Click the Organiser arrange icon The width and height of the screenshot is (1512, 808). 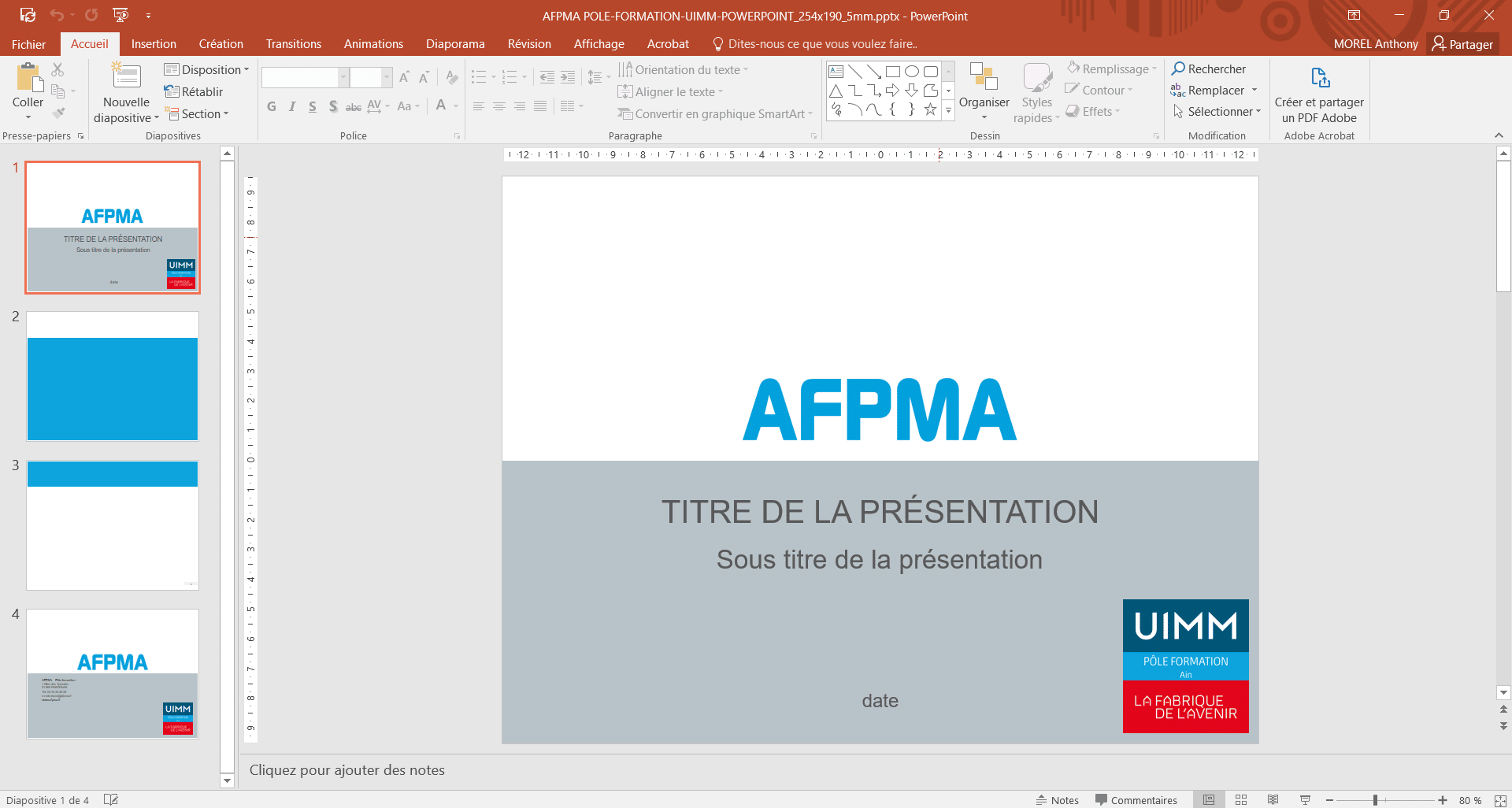(984, 77)
